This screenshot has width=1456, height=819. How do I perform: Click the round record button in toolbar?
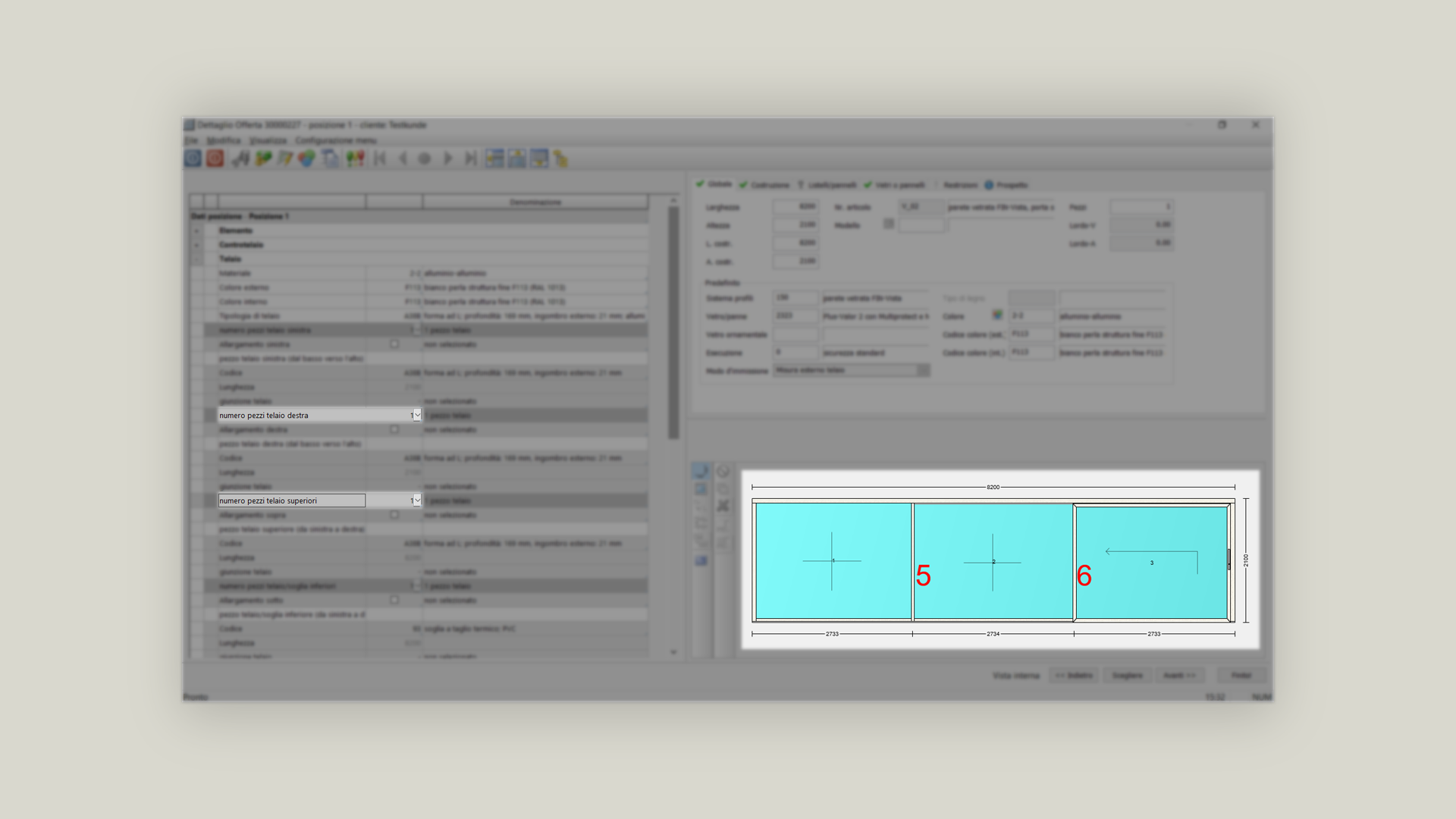tap(425, 158)
